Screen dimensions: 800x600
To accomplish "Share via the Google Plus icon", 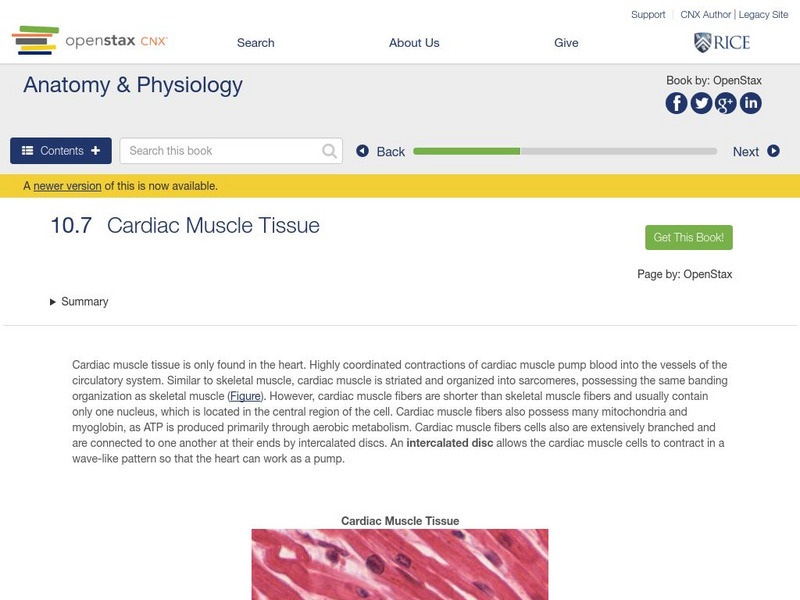I will tap(726, 103).
